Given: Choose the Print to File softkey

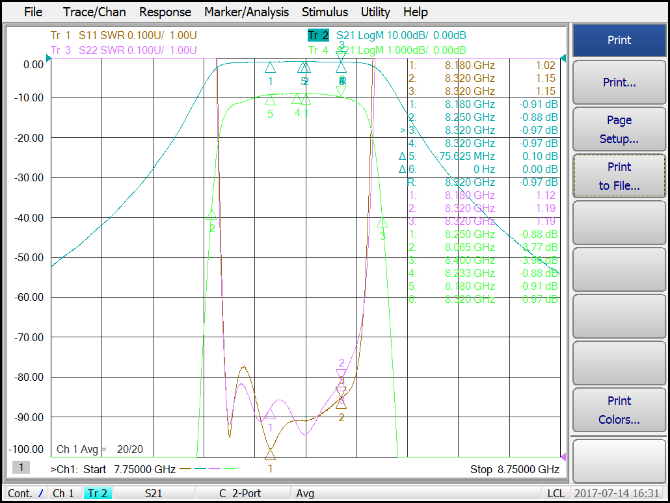Looking at the screenshot, I should (619, 176).
